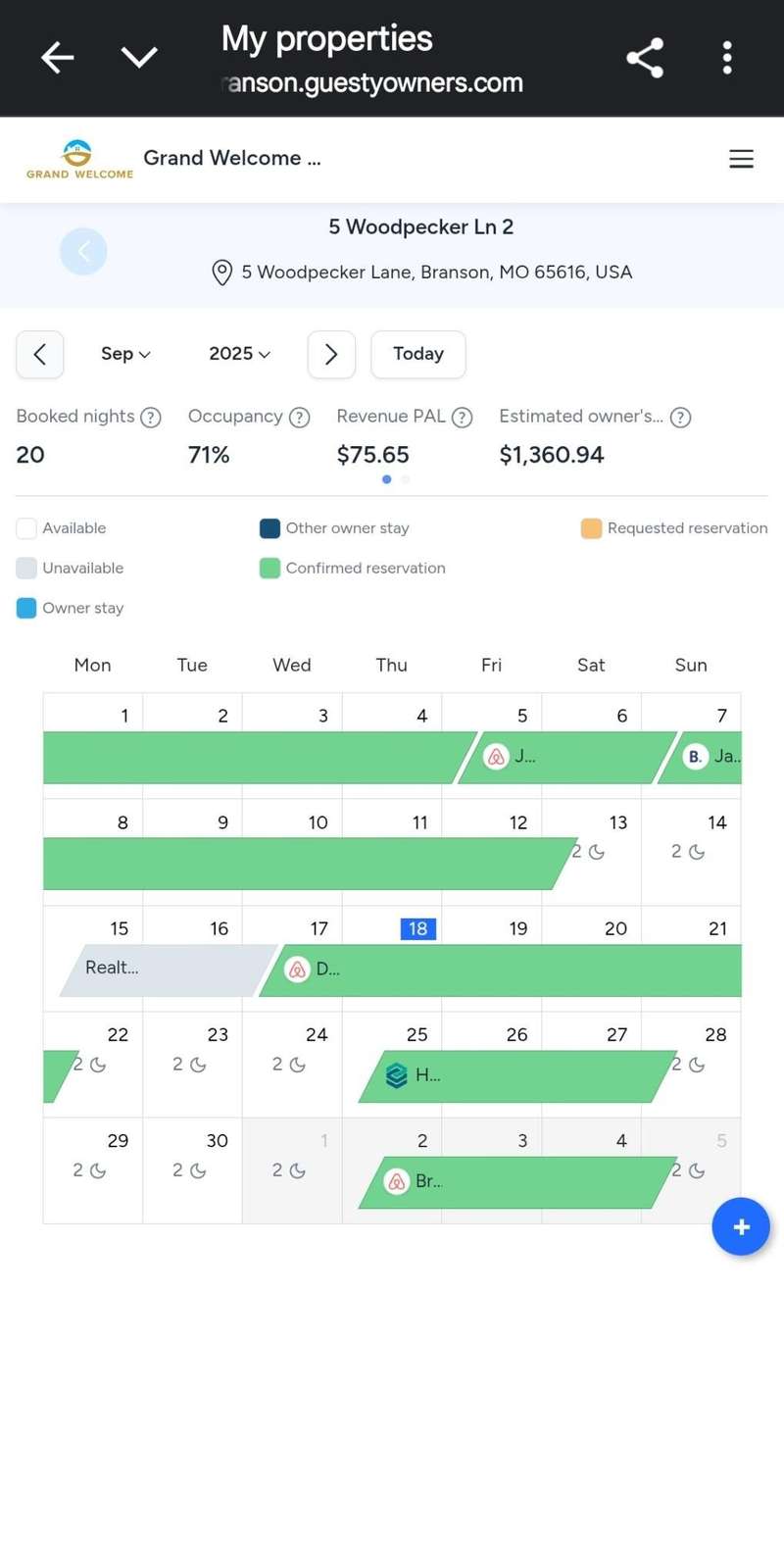Open the share icon in header
Screen dimensions: 784x1541
pos(645,58)
